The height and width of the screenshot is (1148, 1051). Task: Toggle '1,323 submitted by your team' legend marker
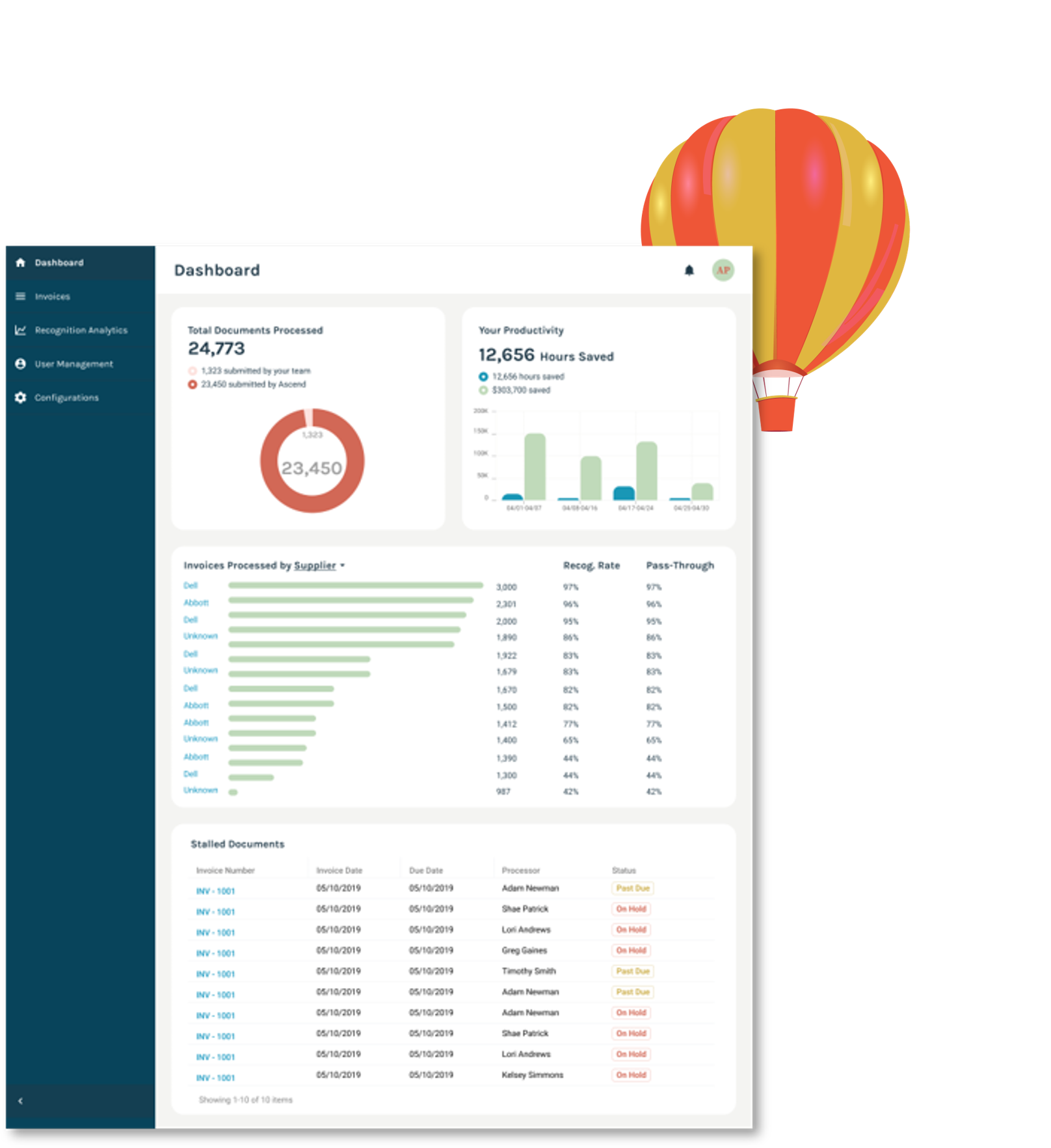click(193, 371)
